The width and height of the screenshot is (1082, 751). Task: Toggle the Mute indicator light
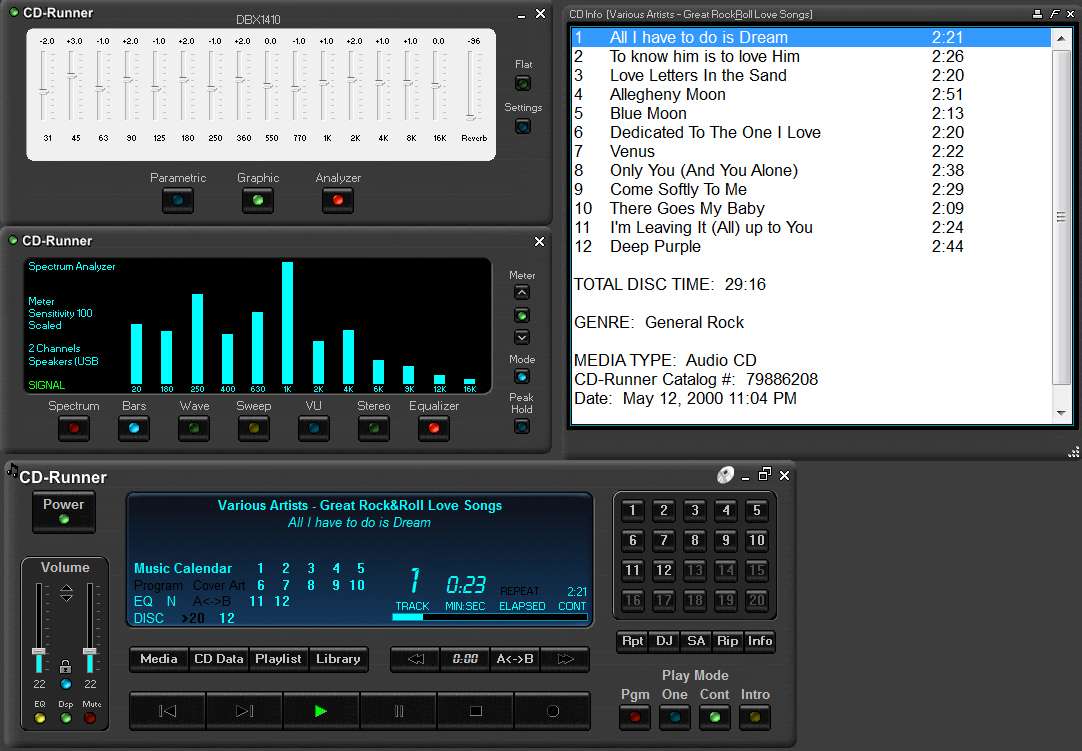(x=90, y=718)
